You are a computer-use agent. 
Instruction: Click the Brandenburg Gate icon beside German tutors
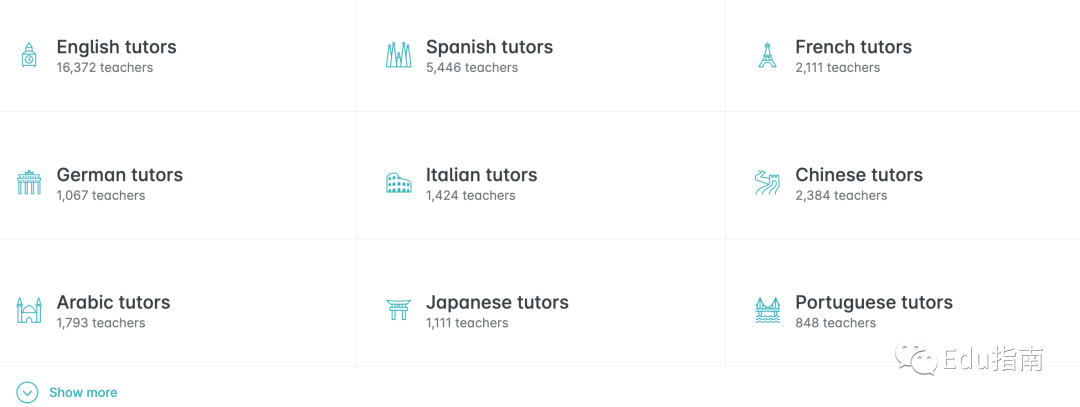point(29,183)
